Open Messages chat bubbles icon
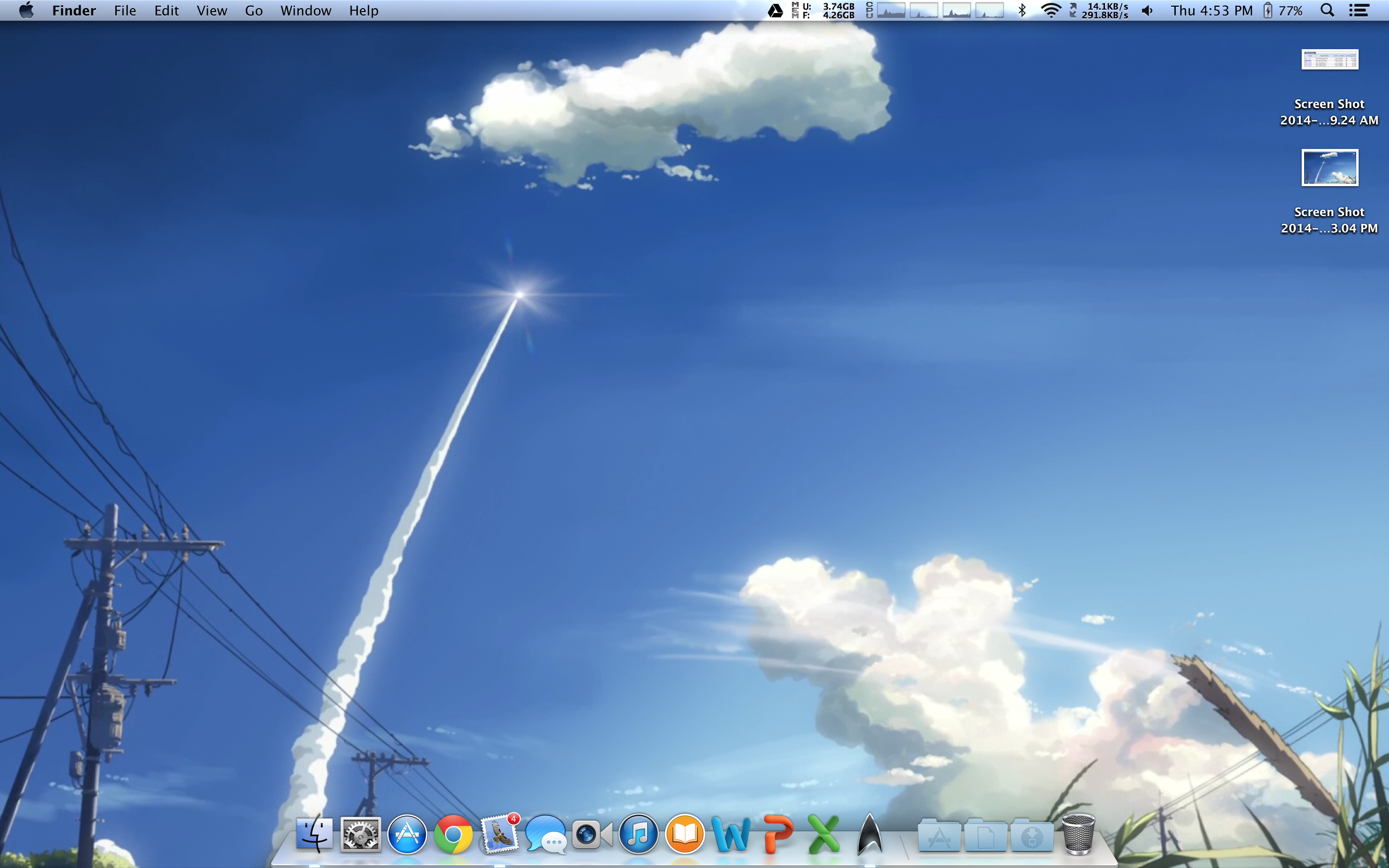This screenshot has height=868, width=1389. coord(545,834)
